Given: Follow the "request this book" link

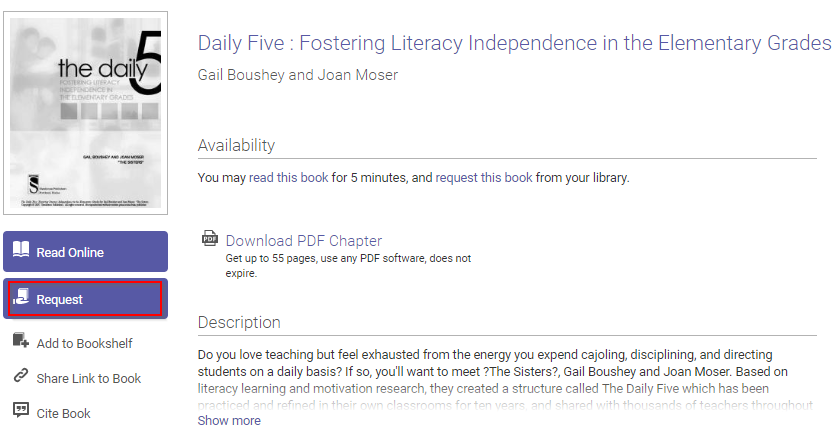Looking at the screenshot, I should pos(484,178).
